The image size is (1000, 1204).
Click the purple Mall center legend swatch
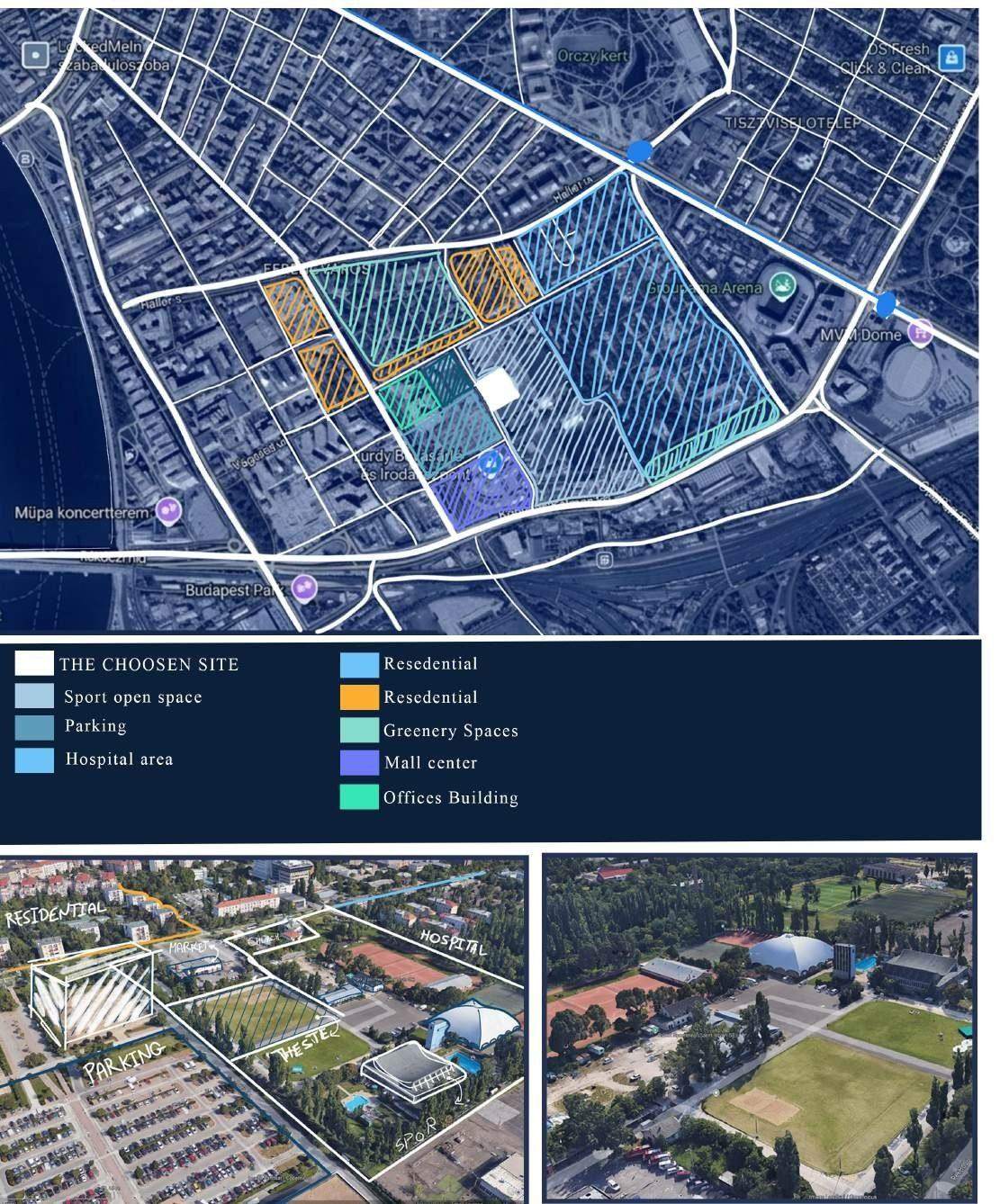pyautogui.click(x=359, y=763)
